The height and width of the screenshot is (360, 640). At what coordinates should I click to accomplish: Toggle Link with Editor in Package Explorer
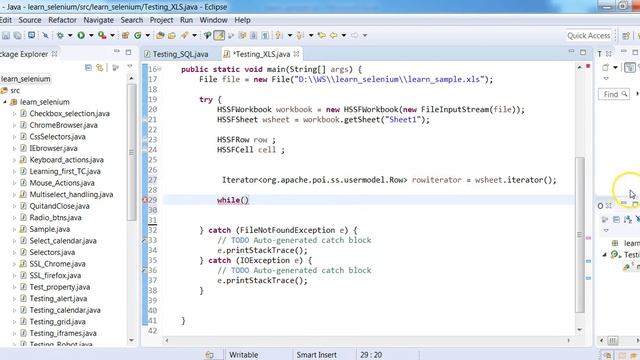tap(100, 68)
